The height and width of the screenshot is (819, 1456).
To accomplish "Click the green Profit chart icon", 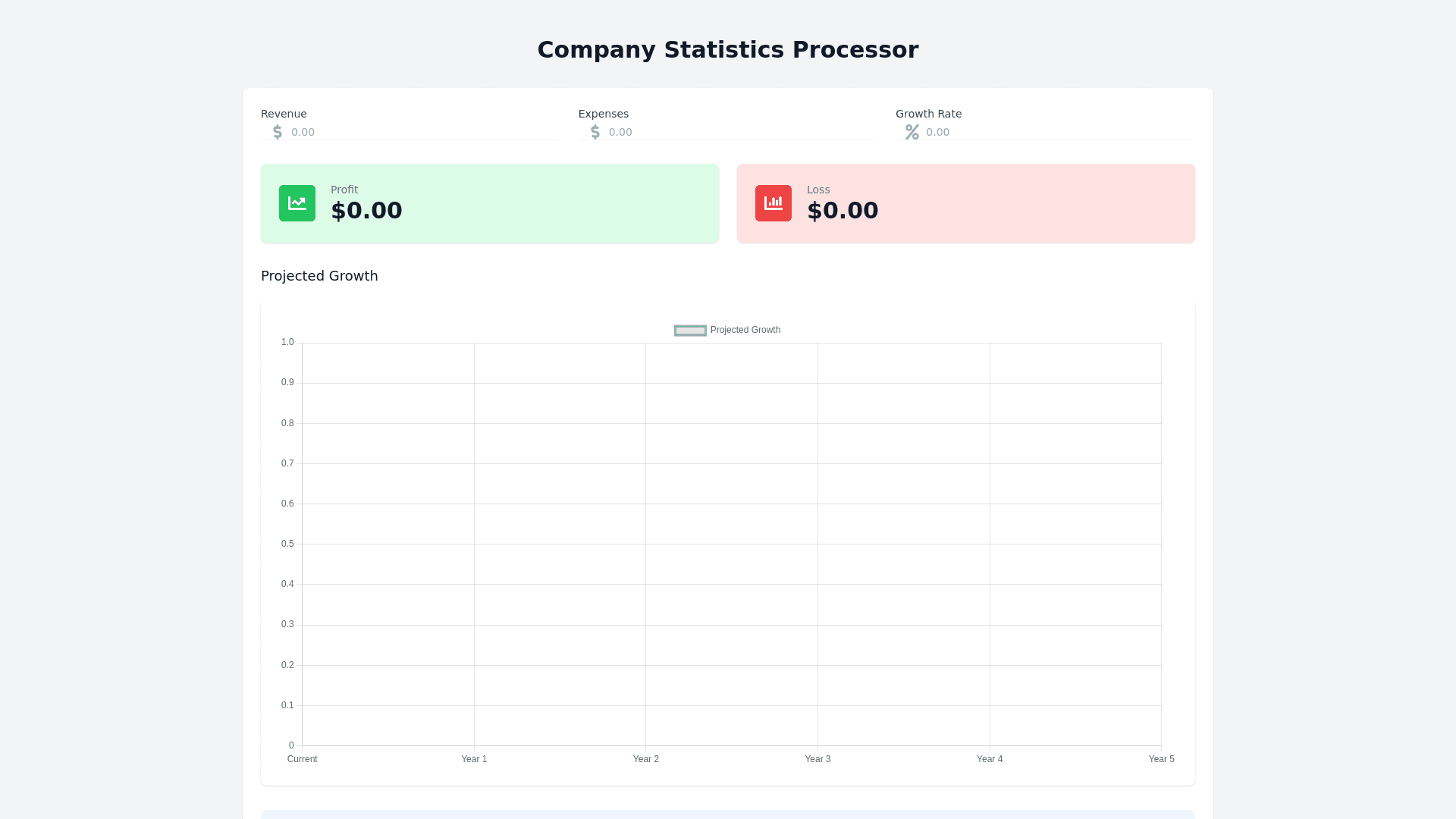I will [297, 203].
